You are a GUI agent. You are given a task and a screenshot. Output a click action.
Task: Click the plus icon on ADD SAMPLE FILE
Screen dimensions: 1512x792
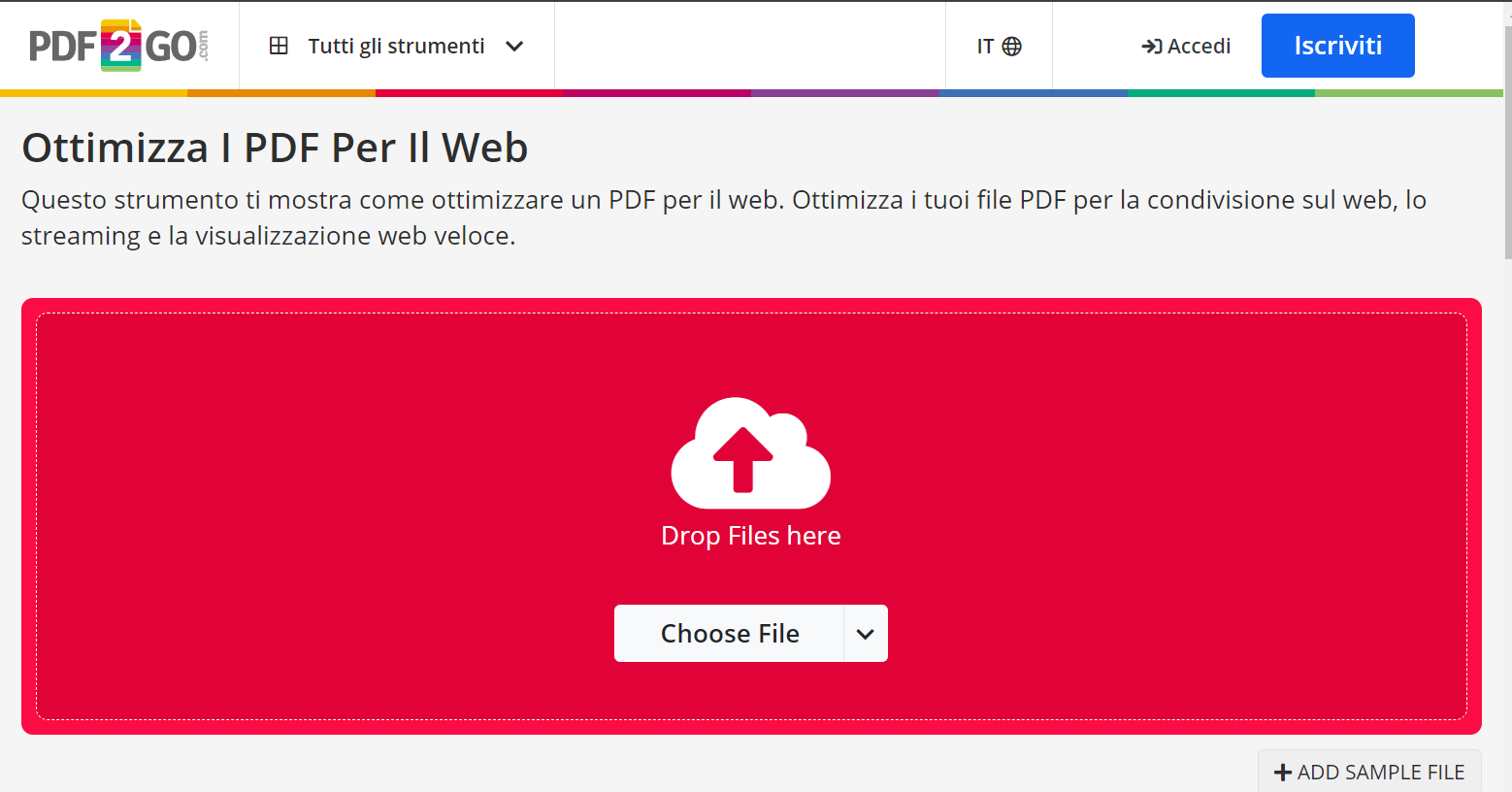1283,771
